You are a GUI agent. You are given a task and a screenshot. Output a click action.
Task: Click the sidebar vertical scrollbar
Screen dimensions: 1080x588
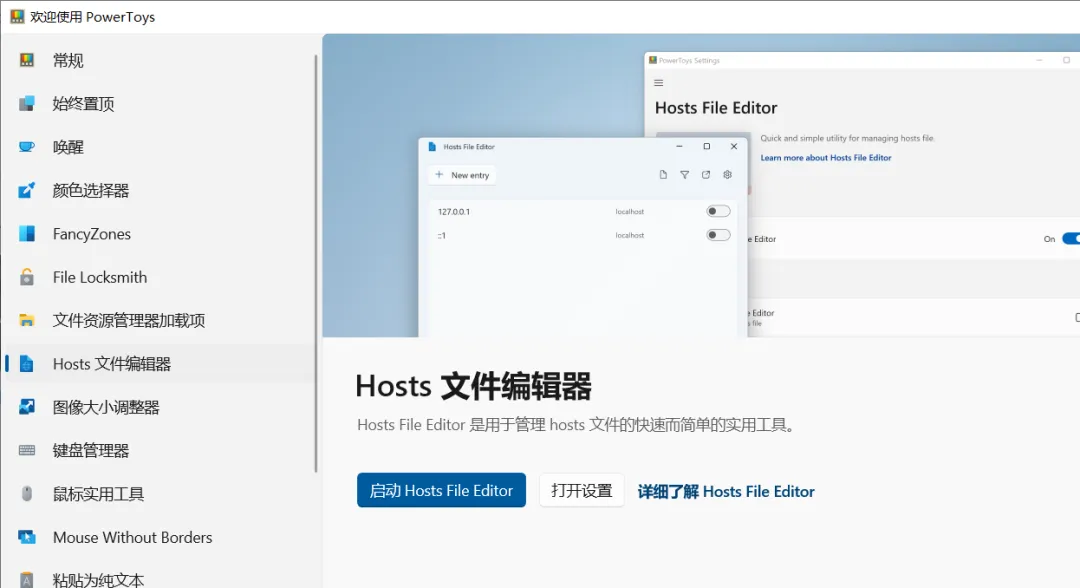pos(316,264)
